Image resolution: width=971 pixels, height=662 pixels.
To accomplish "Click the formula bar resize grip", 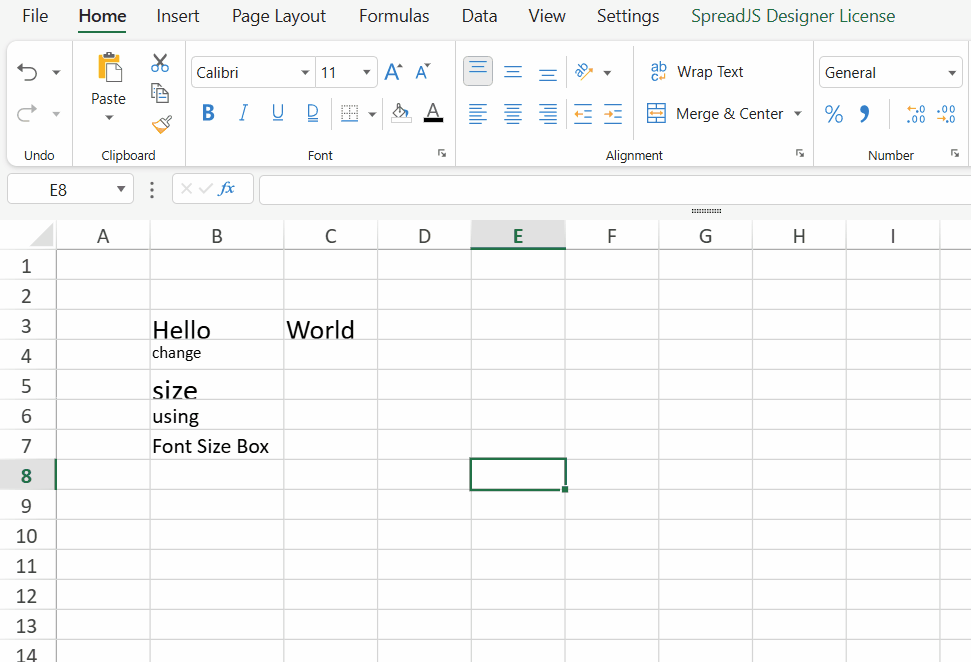I will pos(706,211).
